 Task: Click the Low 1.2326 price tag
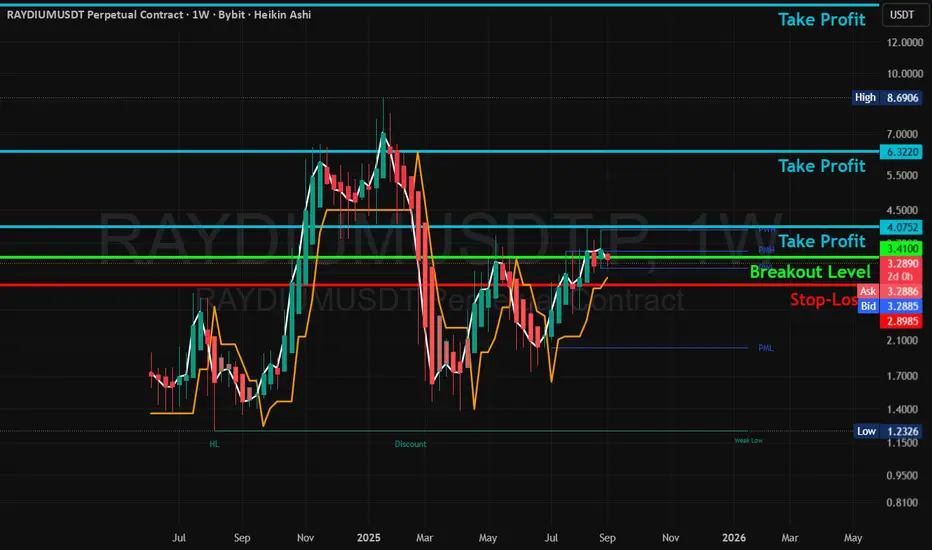tap(888, 431)
